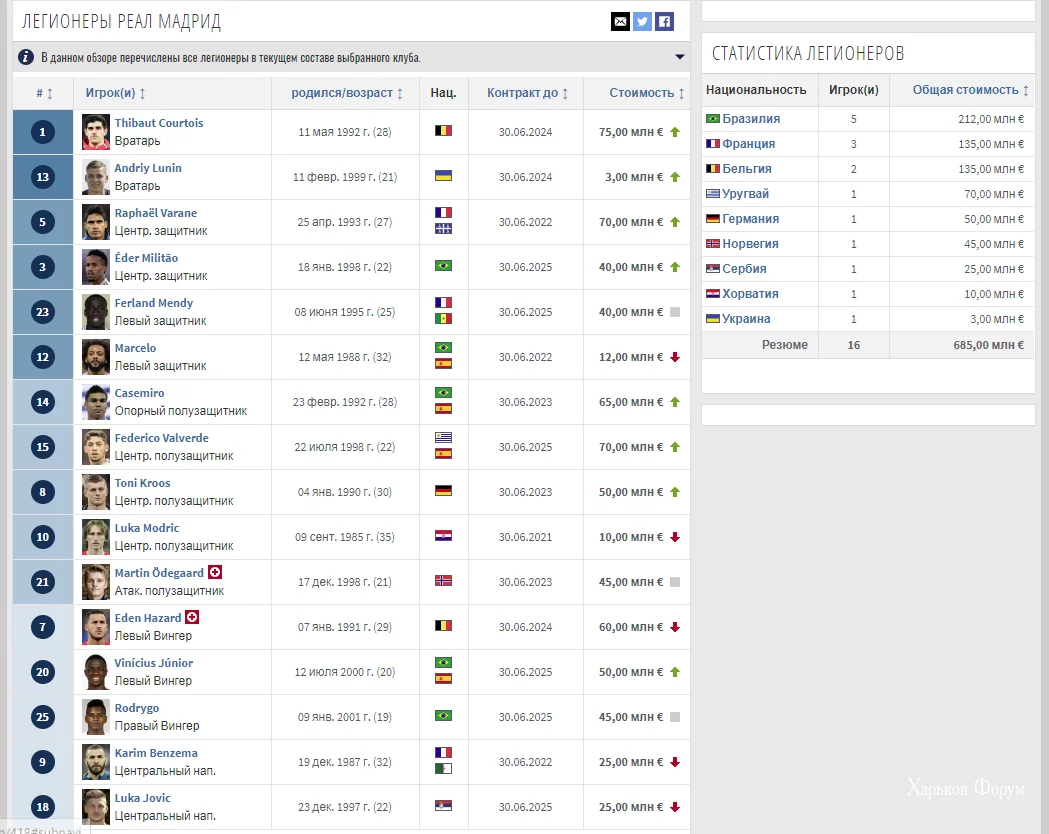1049x834 pixels.
Task: Click Toni Kroos portrait thumbnail
Action: tap(96, 492)
